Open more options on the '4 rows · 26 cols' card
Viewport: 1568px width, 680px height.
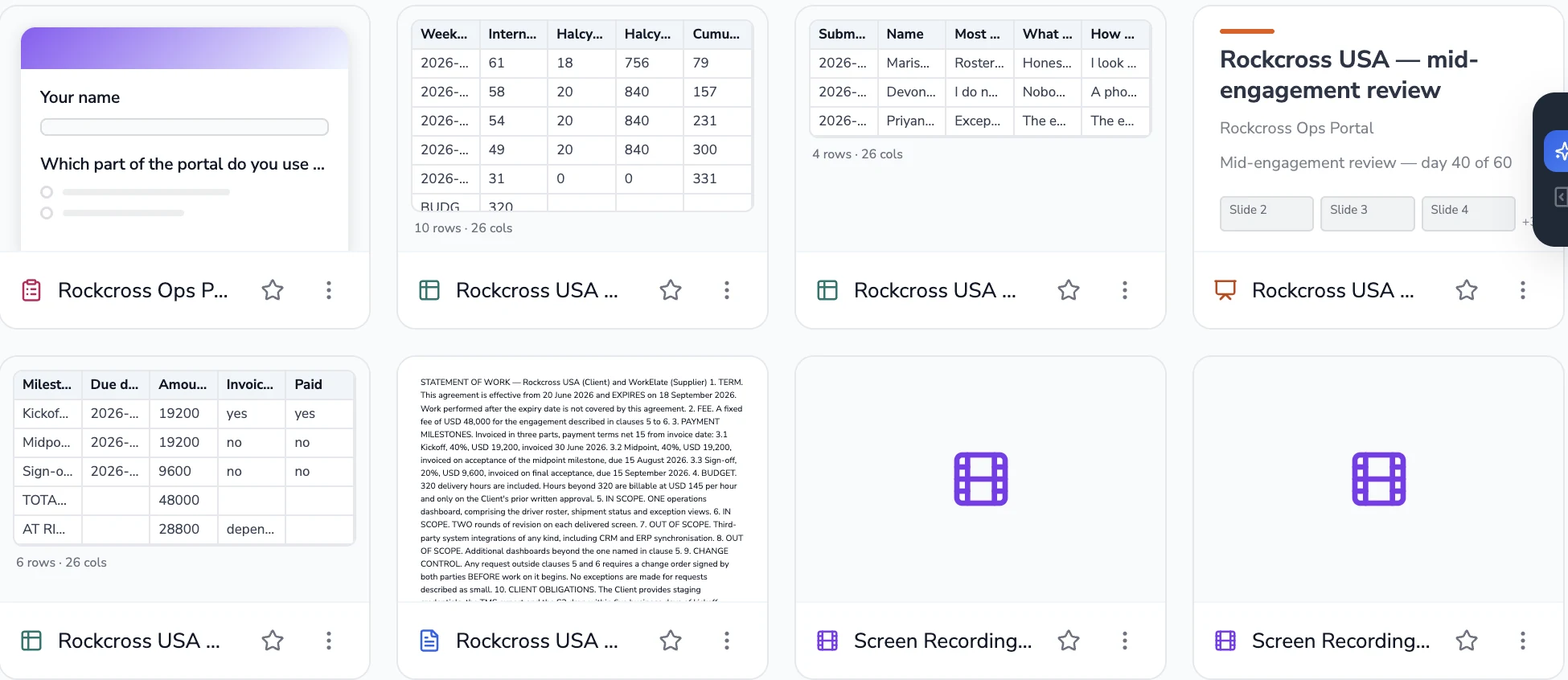1125,290
